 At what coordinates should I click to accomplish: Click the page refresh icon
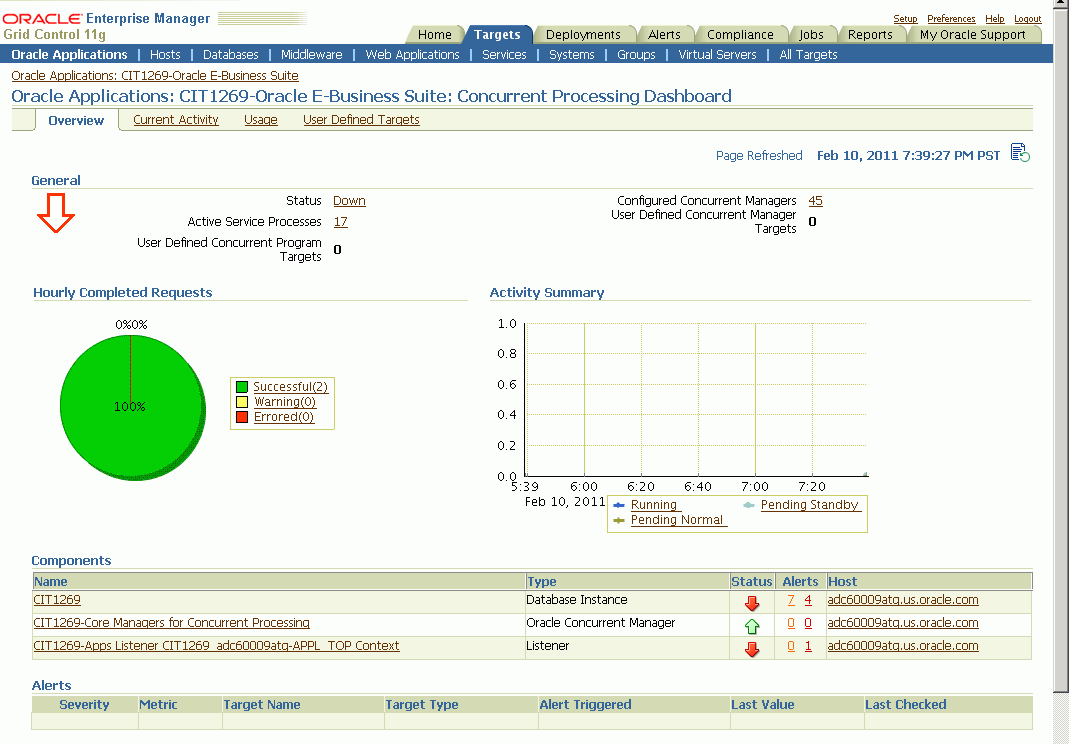click(1020, 153)
